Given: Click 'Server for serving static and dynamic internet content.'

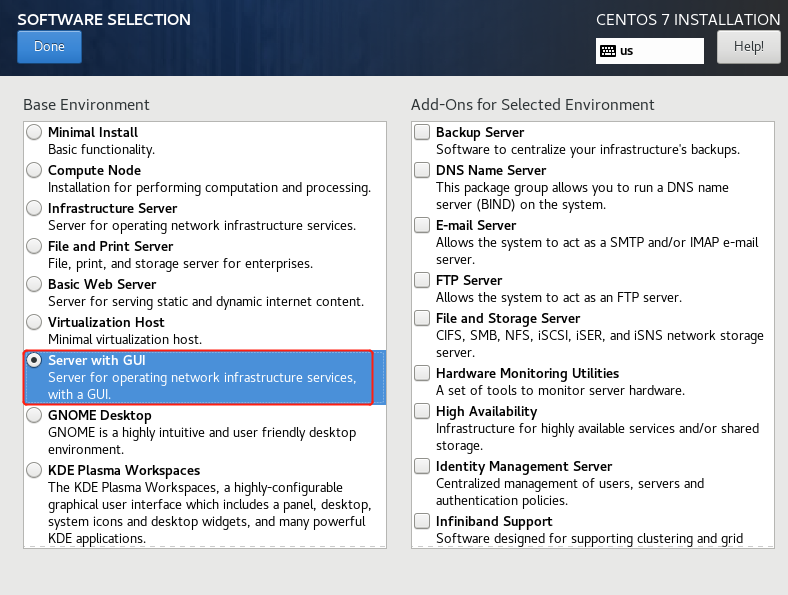Looking at the screenshot, I should (x=206, y=302).
